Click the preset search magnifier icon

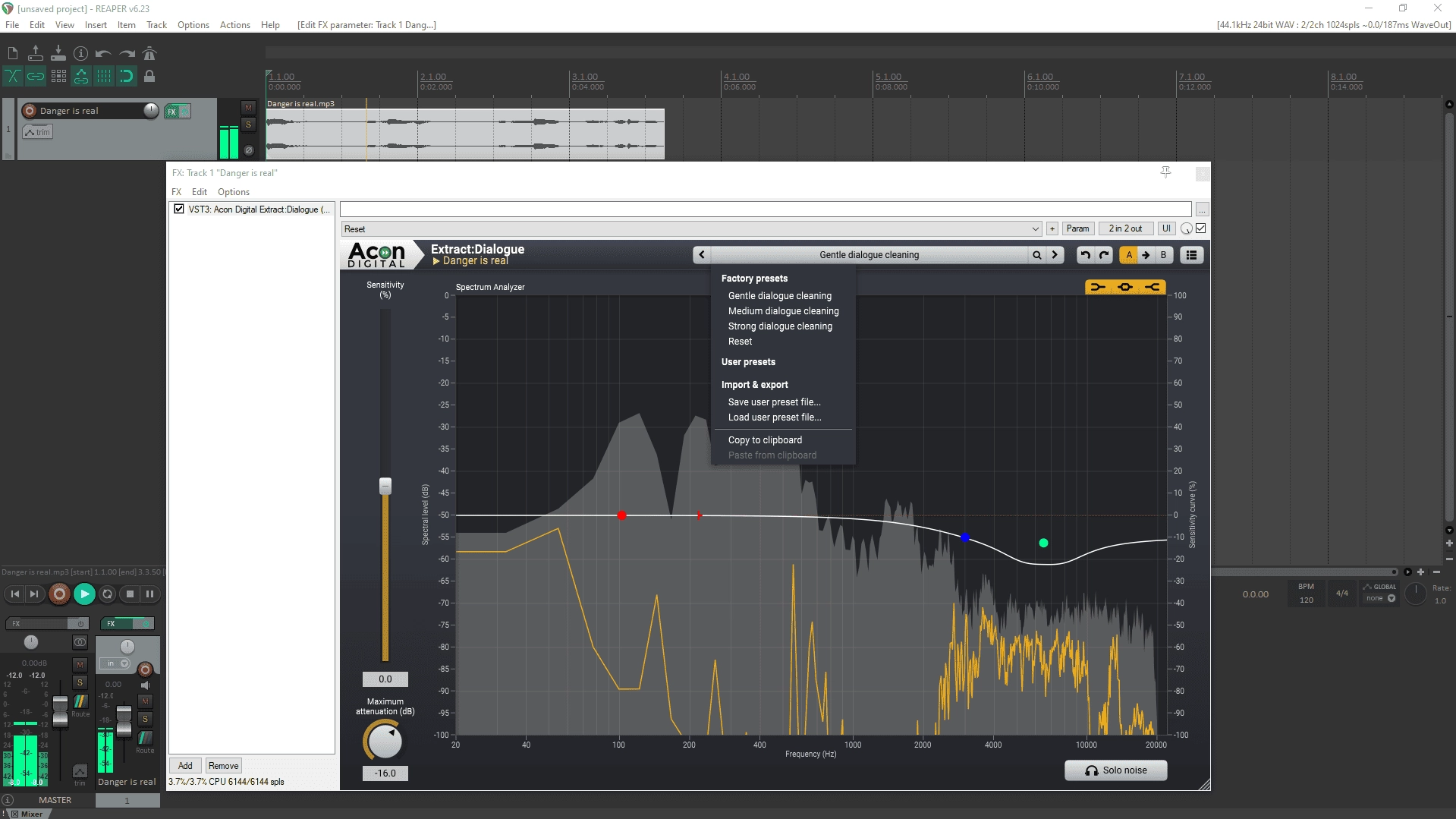point(1036,255)
